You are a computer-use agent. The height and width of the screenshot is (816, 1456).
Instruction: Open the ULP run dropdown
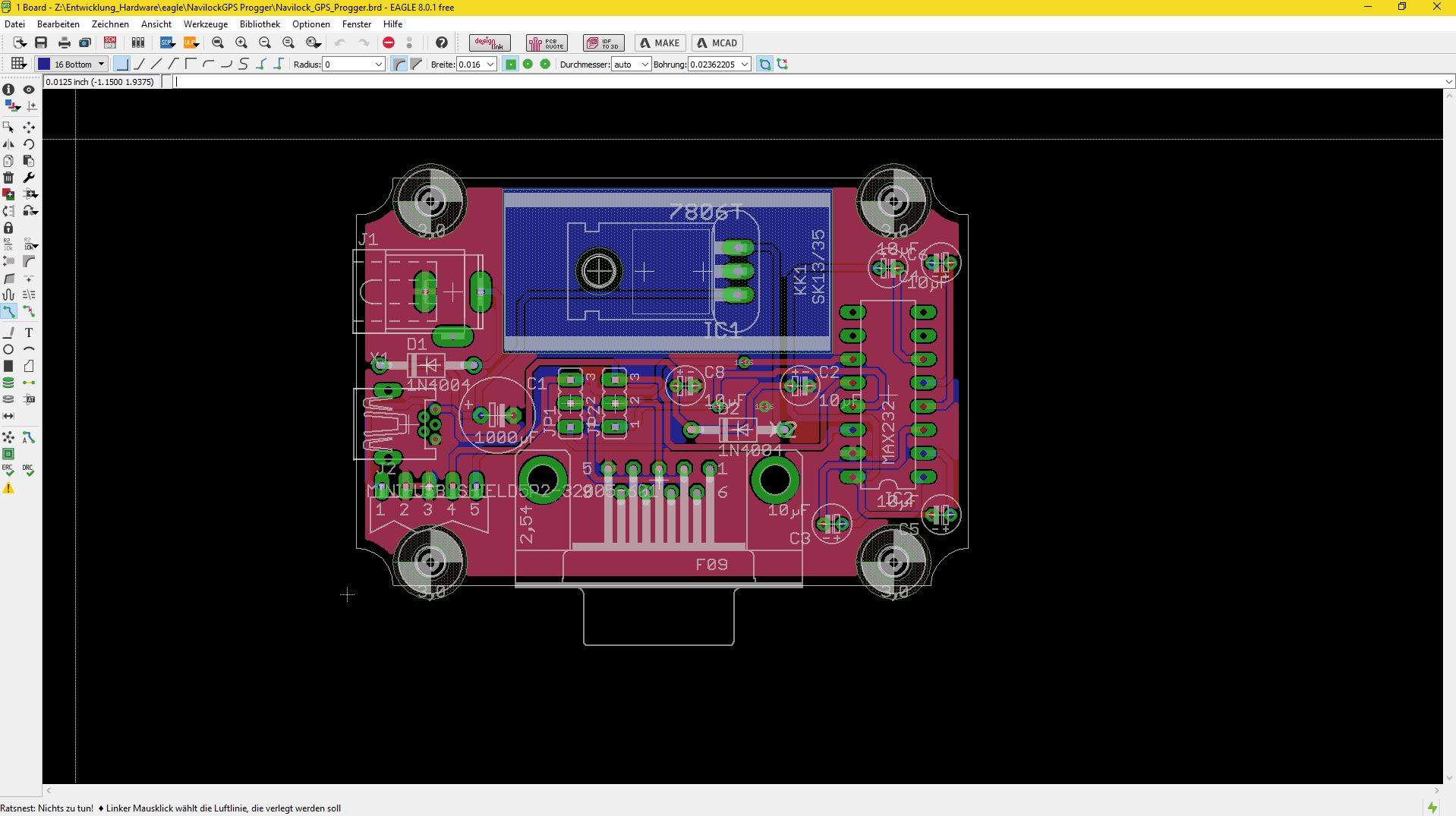pyautogui.click(x=191, y=43)
